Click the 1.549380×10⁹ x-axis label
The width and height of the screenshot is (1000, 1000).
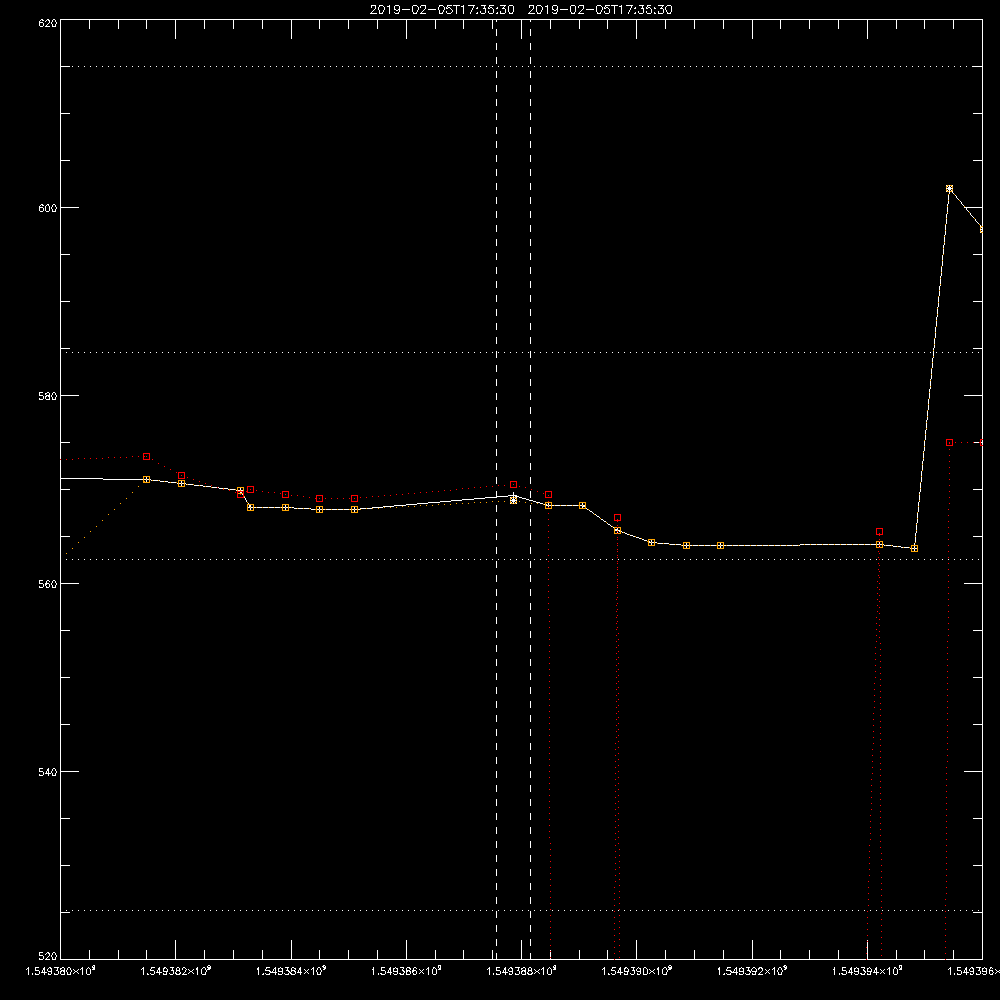(x=61, y=971)
